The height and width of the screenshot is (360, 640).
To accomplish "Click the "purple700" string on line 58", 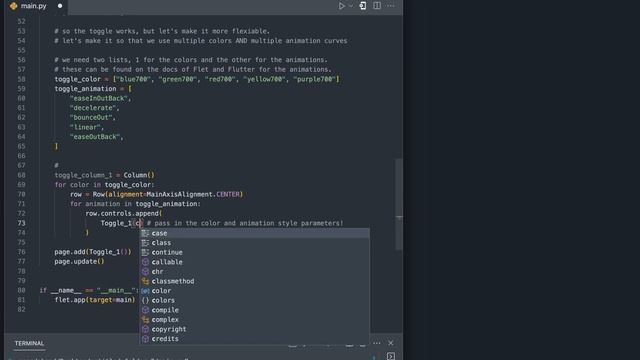I will (315, 79).
